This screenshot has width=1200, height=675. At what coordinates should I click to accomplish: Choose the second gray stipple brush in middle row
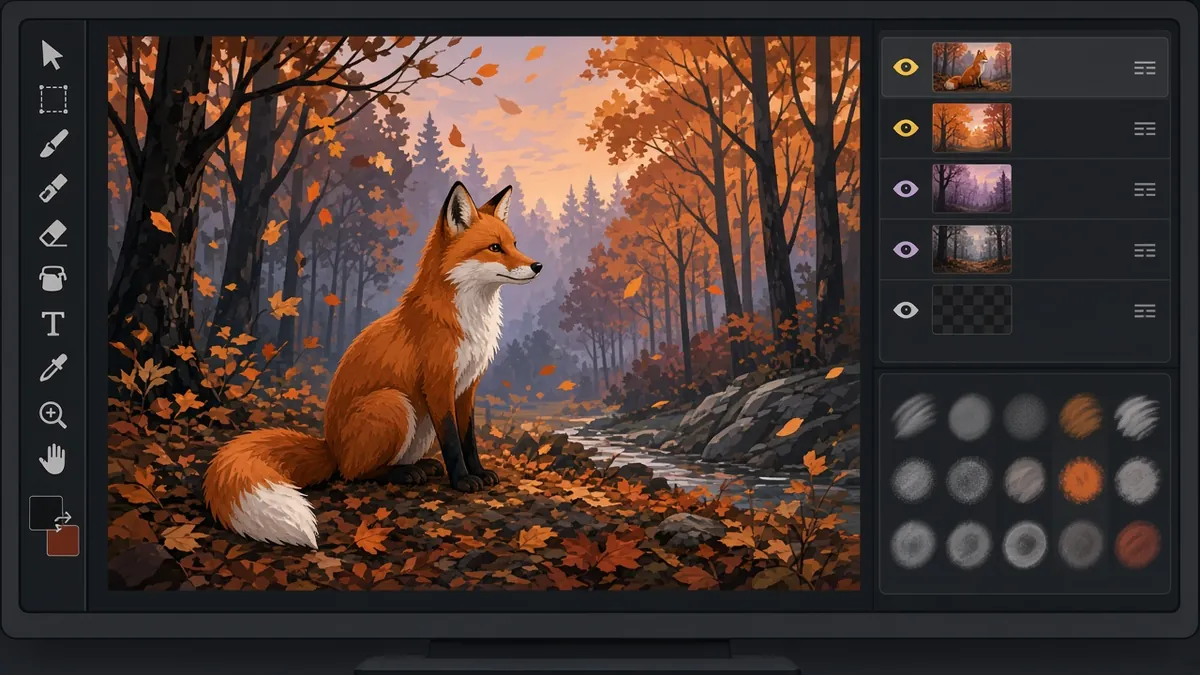click(969, 480)
